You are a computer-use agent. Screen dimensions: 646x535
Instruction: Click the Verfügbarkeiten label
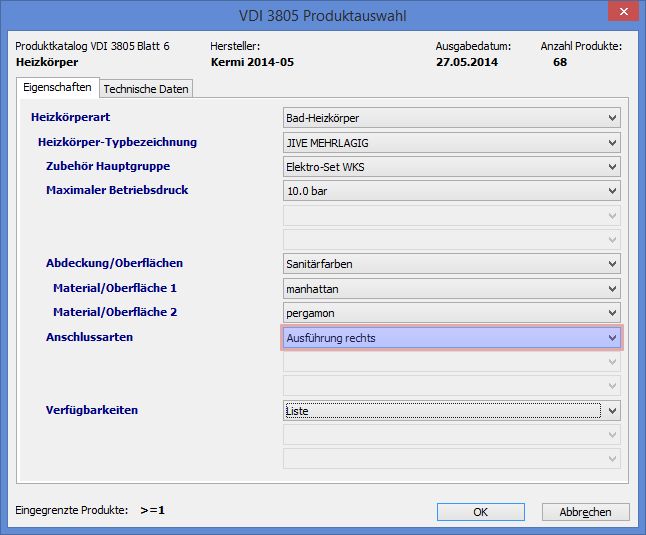92,410
